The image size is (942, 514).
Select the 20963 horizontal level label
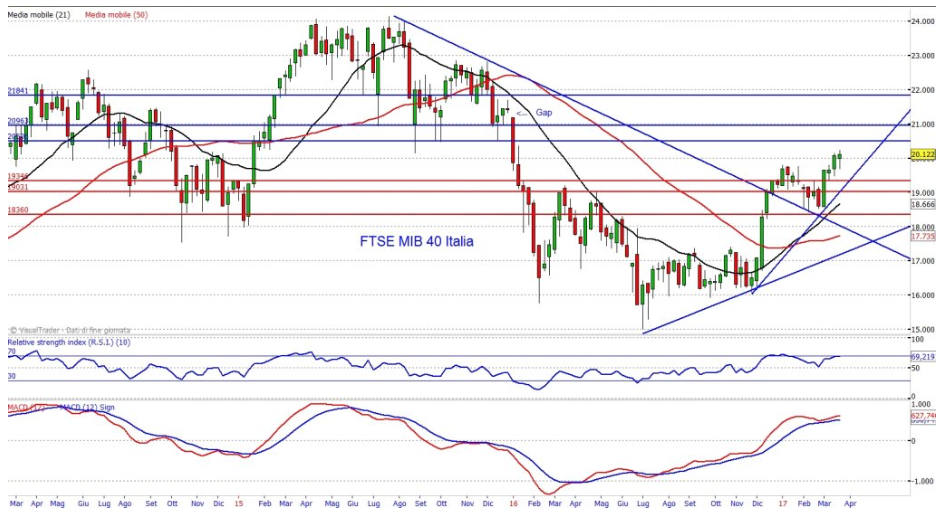pyautogui.click(x=18, y=121)
